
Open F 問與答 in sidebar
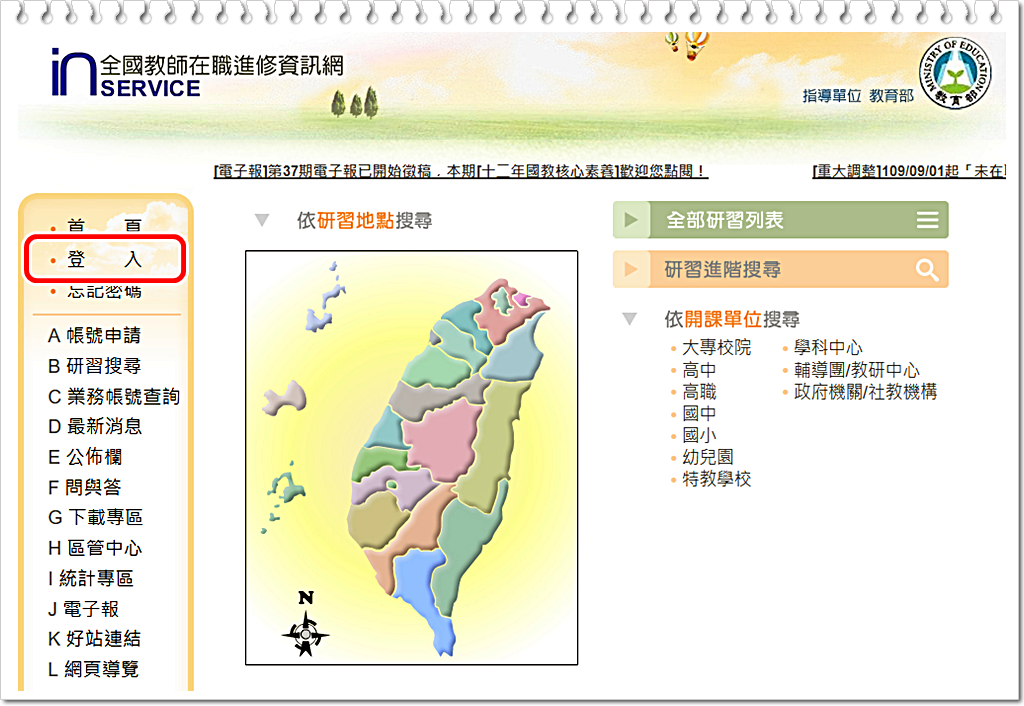84,487
